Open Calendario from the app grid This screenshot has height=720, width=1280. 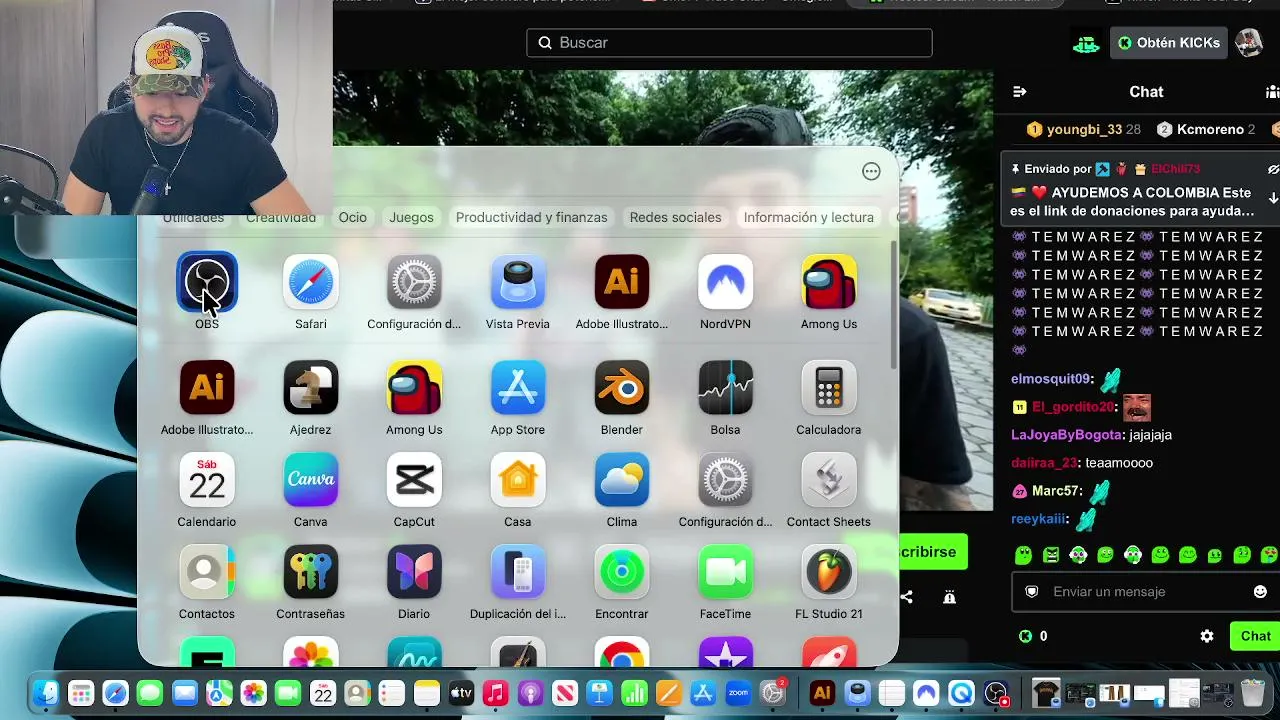pos(207,480)
